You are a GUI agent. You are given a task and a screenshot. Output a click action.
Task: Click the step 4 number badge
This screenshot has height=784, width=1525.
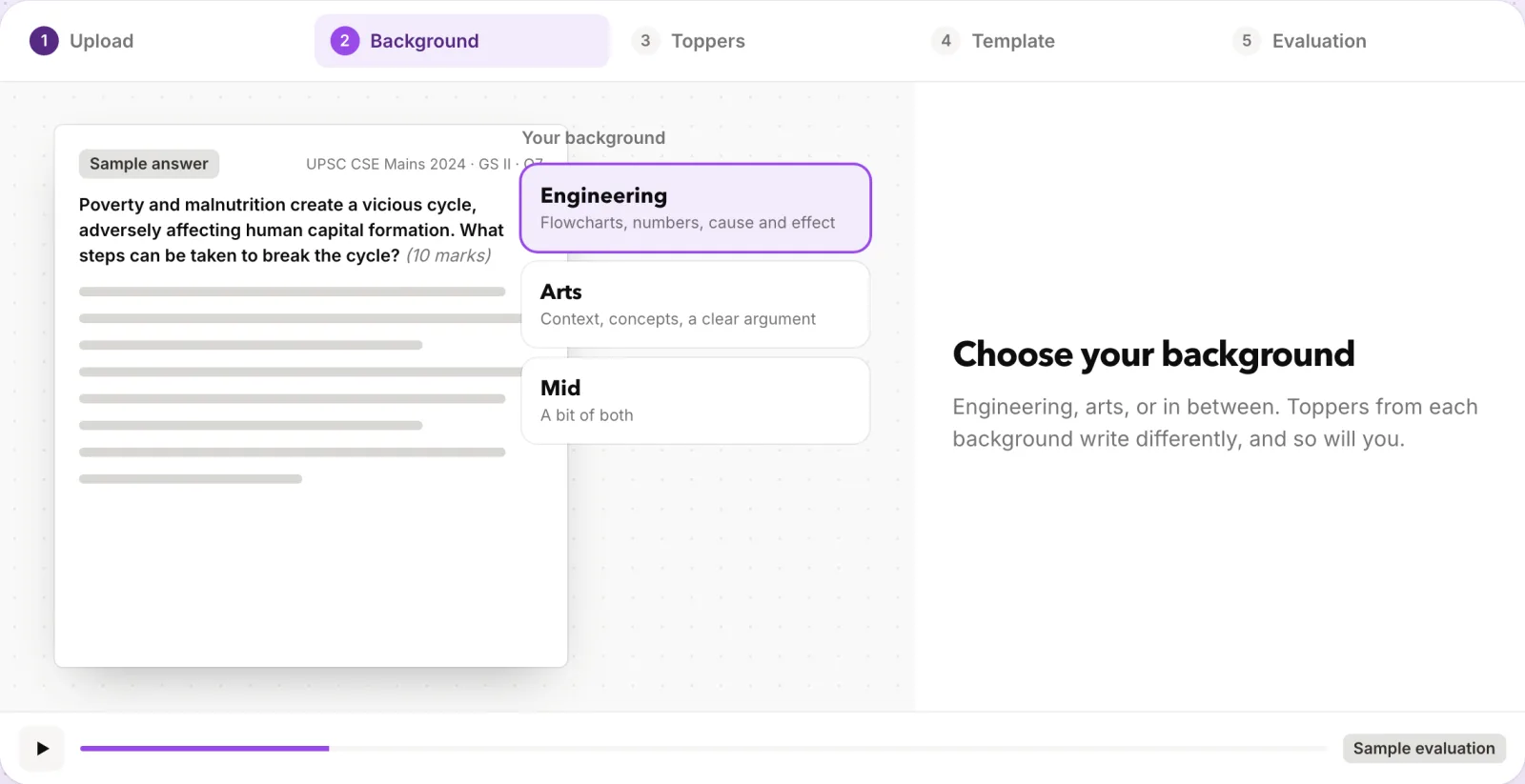(x=945, y=41)
